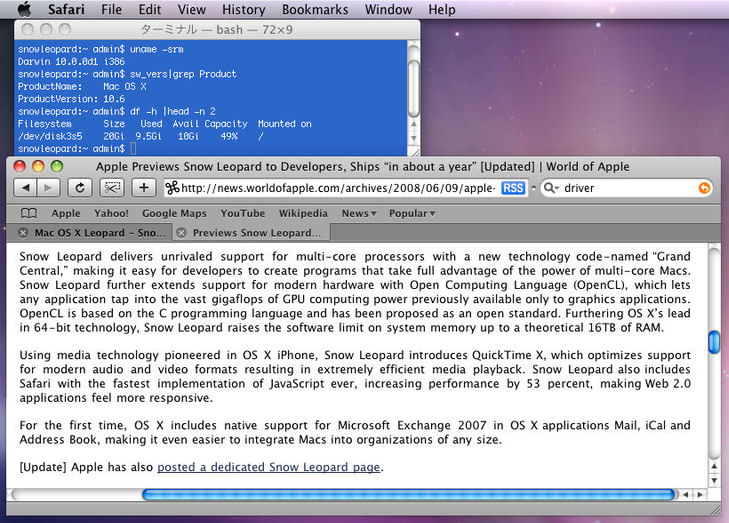Image resolution: width=729 pixels, height=523 pixels.
Task: Click the RSS badge in the address bar
Action: click(513, 188)
